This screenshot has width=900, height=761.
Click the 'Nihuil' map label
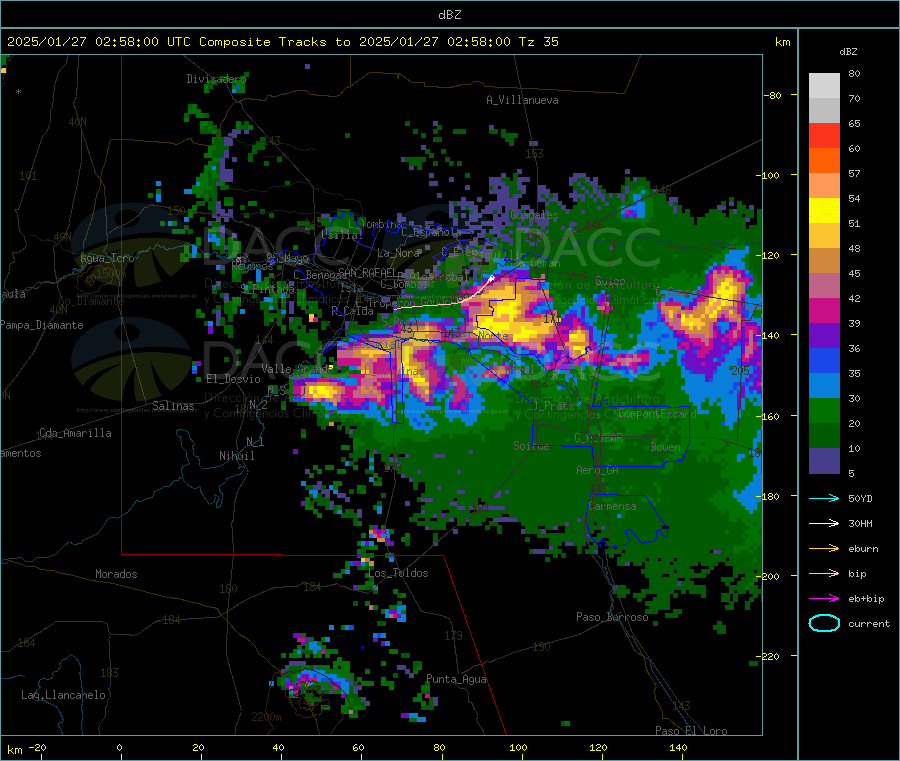pyautogui.click(x=236, y=456)
